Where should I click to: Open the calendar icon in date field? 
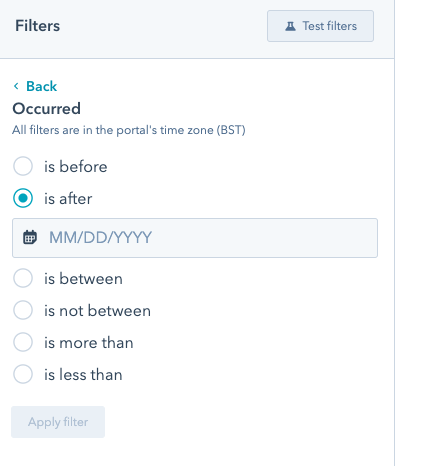30,237
